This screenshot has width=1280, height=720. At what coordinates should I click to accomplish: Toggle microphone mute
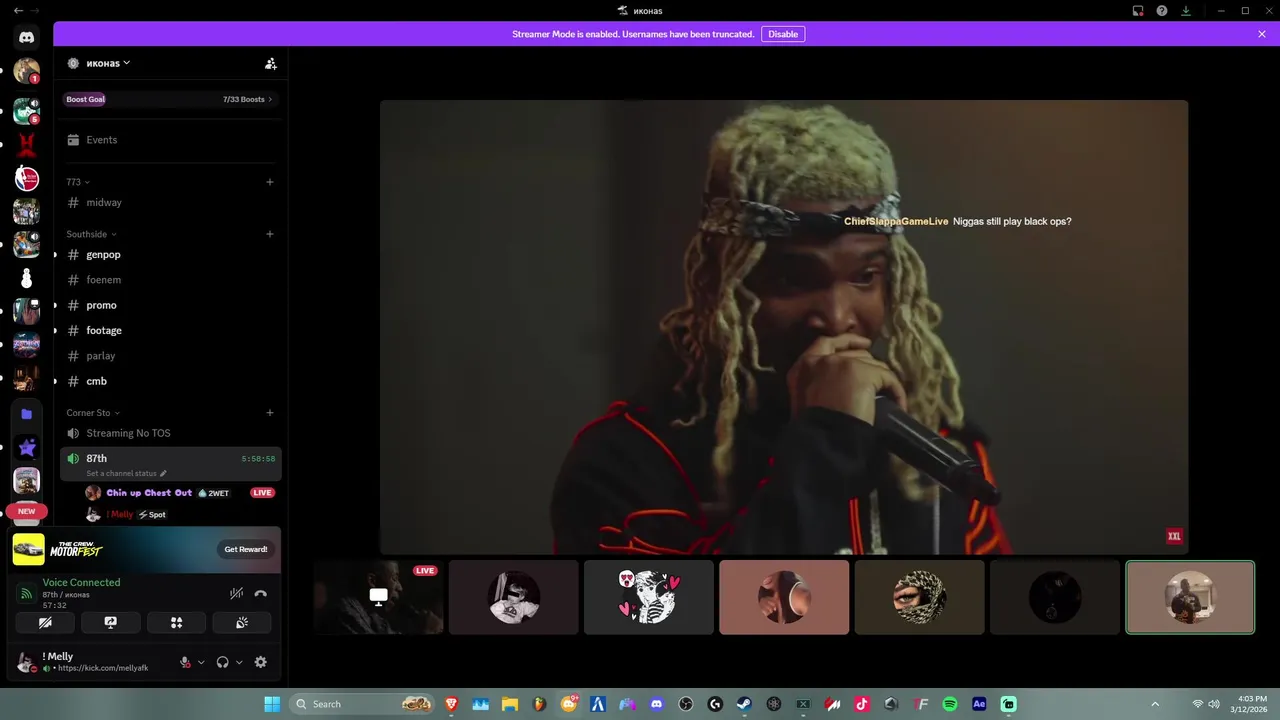[185, 662]
